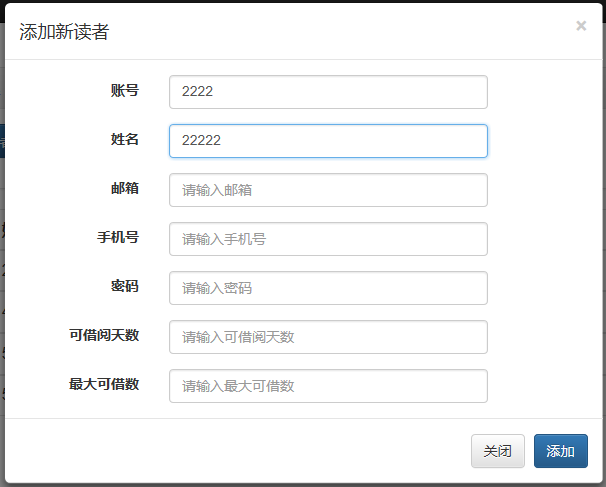Click the empty footer area left of 关闭
The image size is (606, 487).
pyautogui.click(x=240, y=451)
